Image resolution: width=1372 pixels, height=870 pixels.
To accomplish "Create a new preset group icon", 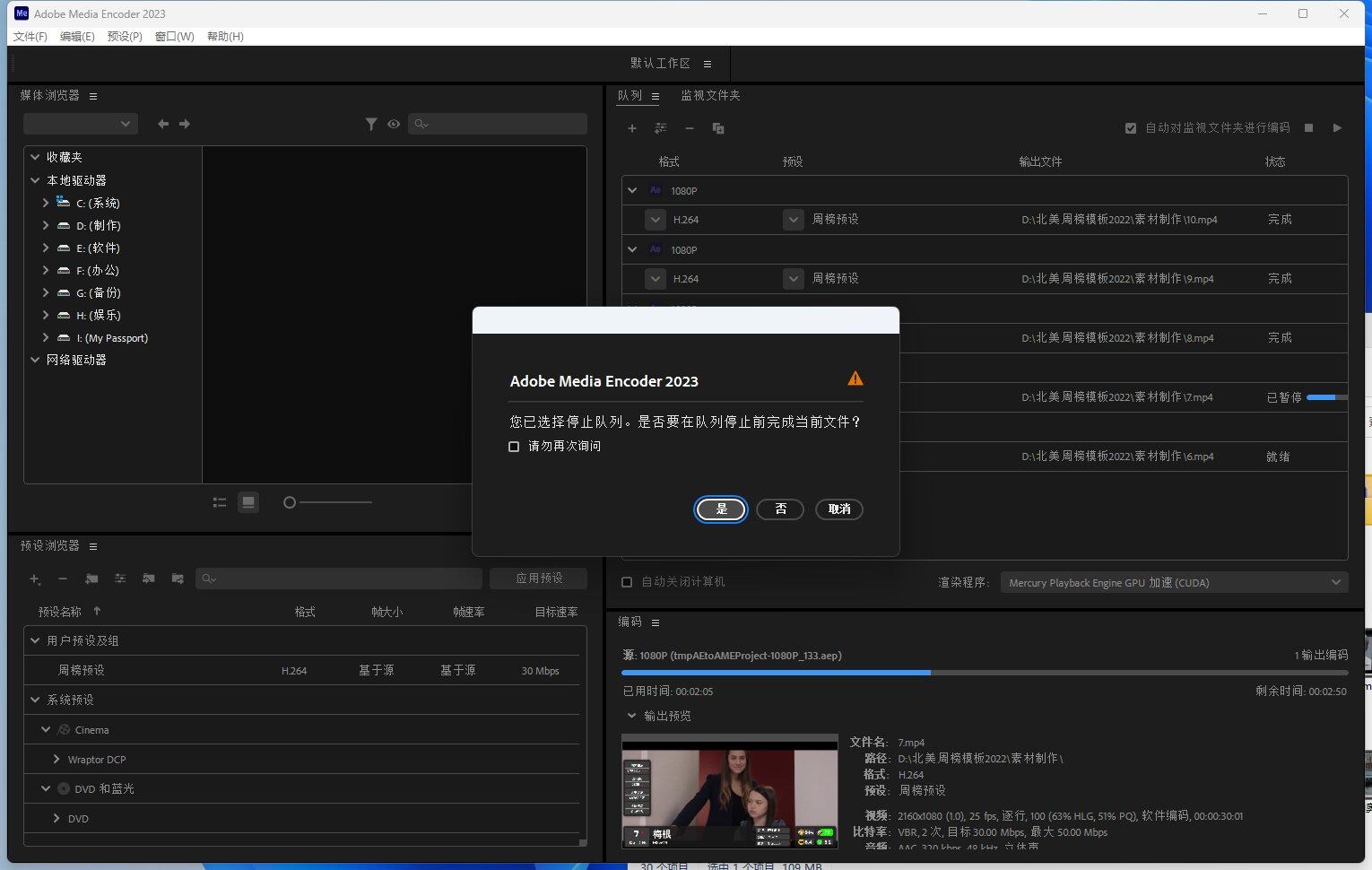I will point(91,579).
